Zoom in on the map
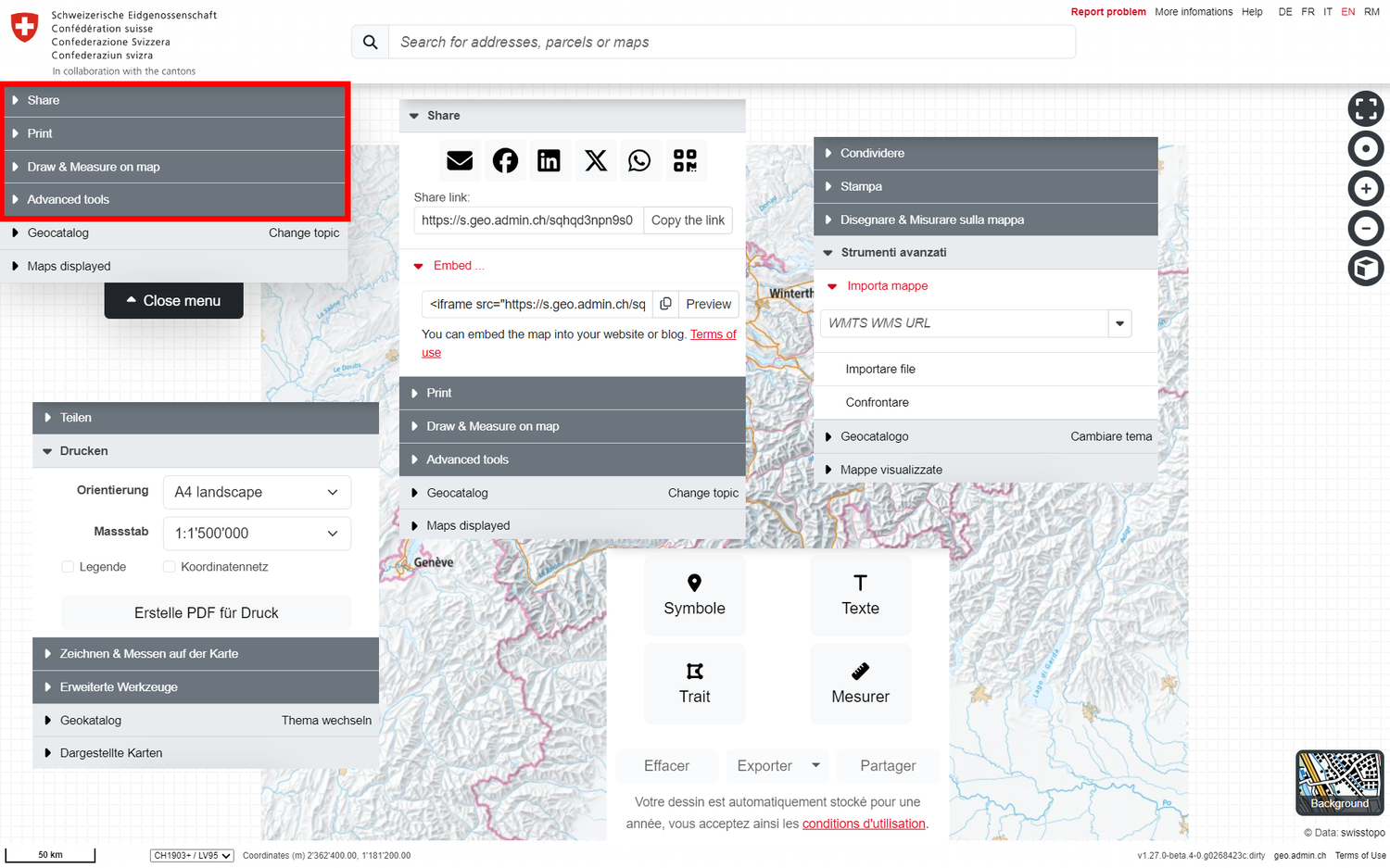Screen dimensions: 1390x868 coord(1365,189)
